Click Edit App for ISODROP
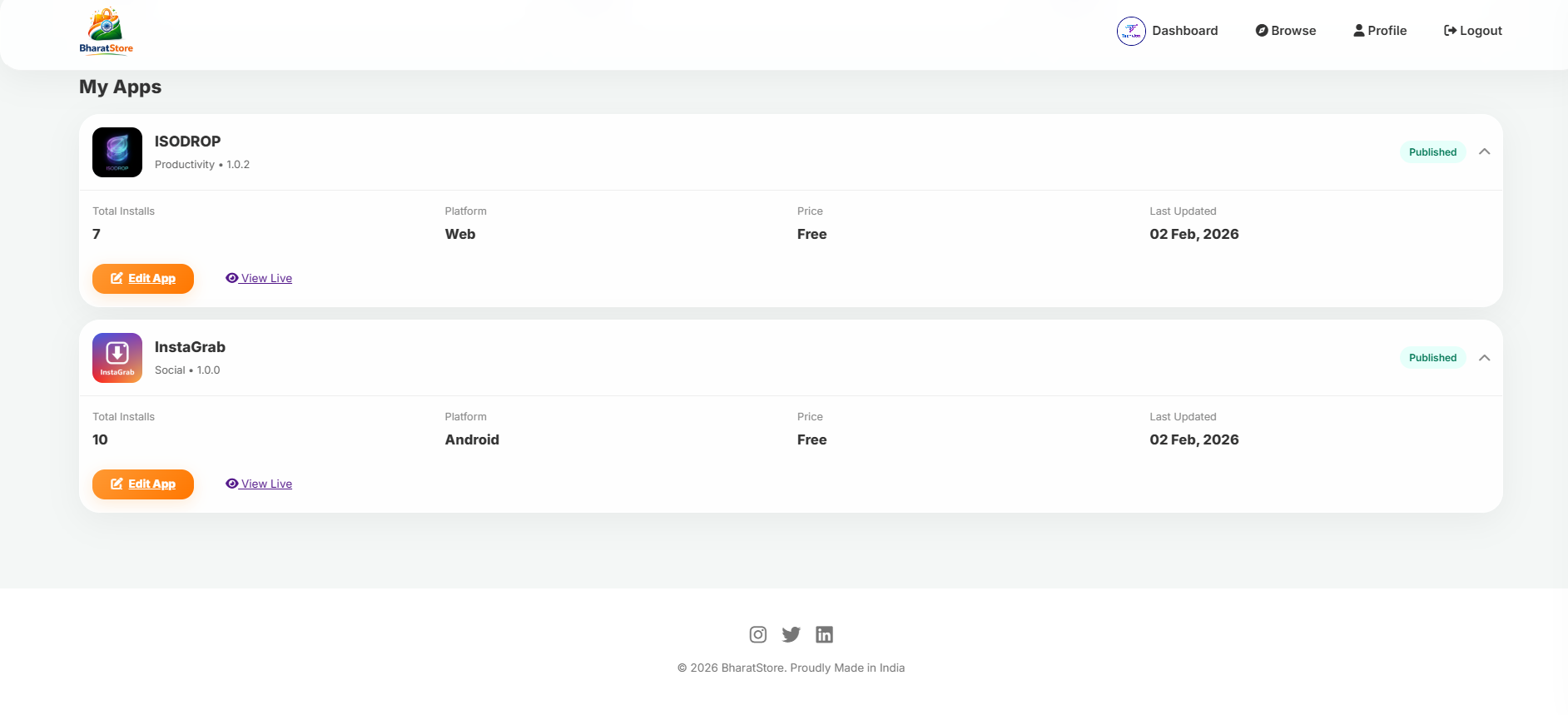Image resolution: width=1568 pixels, height=715 pixels. (143, 278)
